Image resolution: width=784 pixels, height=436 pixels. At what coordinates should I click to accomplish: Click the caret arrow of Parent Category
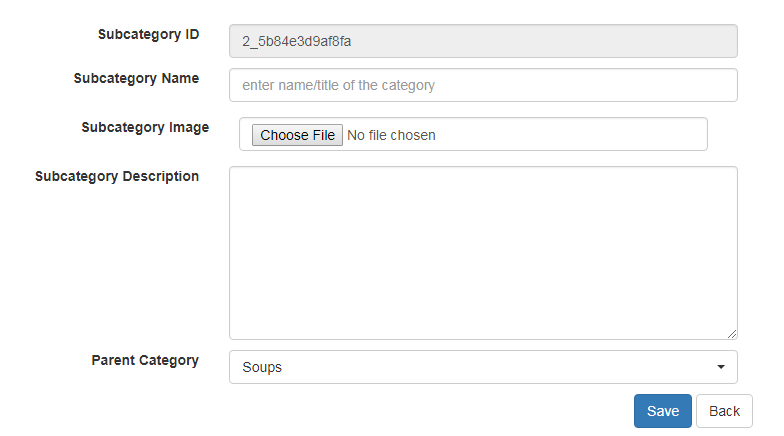[721, 367]
